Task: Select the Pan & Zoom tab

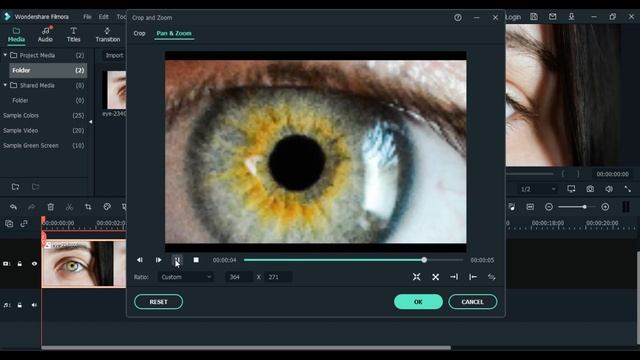Action: tap(174, 33)
